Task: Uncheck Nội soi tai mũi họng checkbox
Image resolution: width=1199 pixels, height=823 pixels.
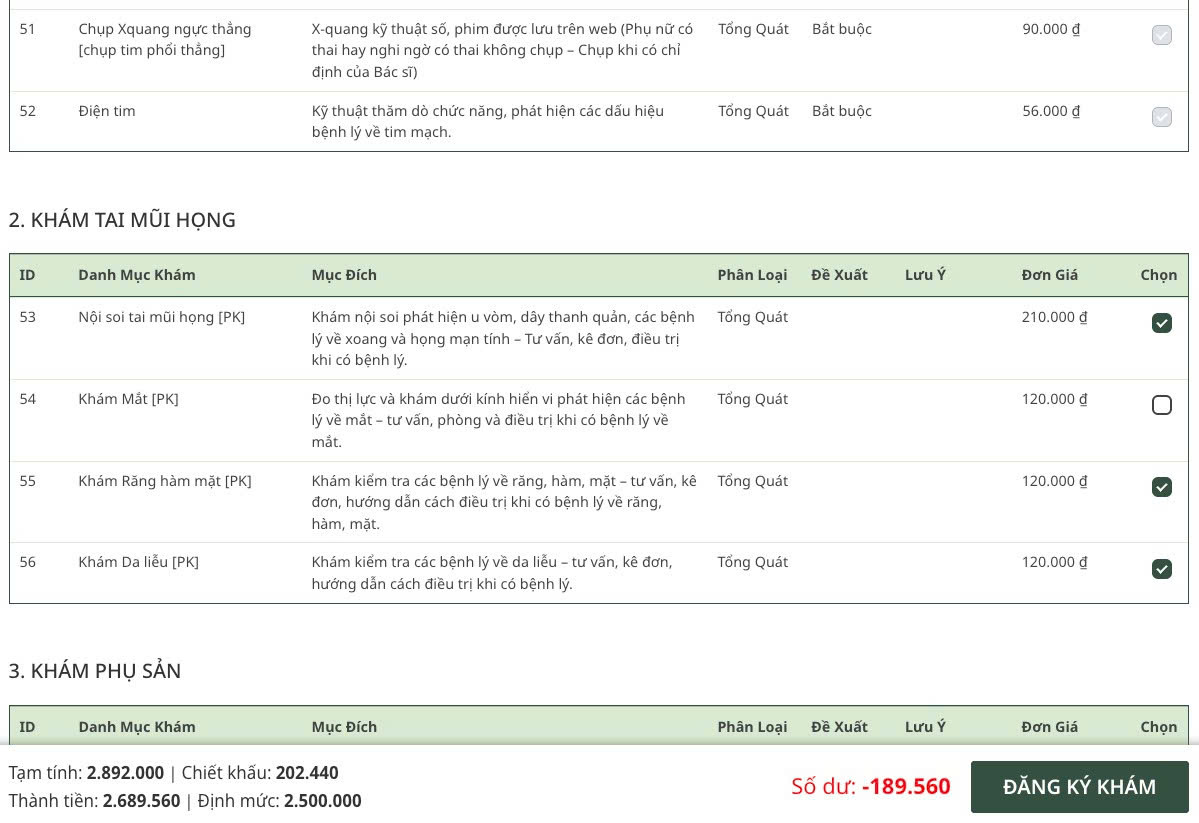Action: (x=1161, y=323)
